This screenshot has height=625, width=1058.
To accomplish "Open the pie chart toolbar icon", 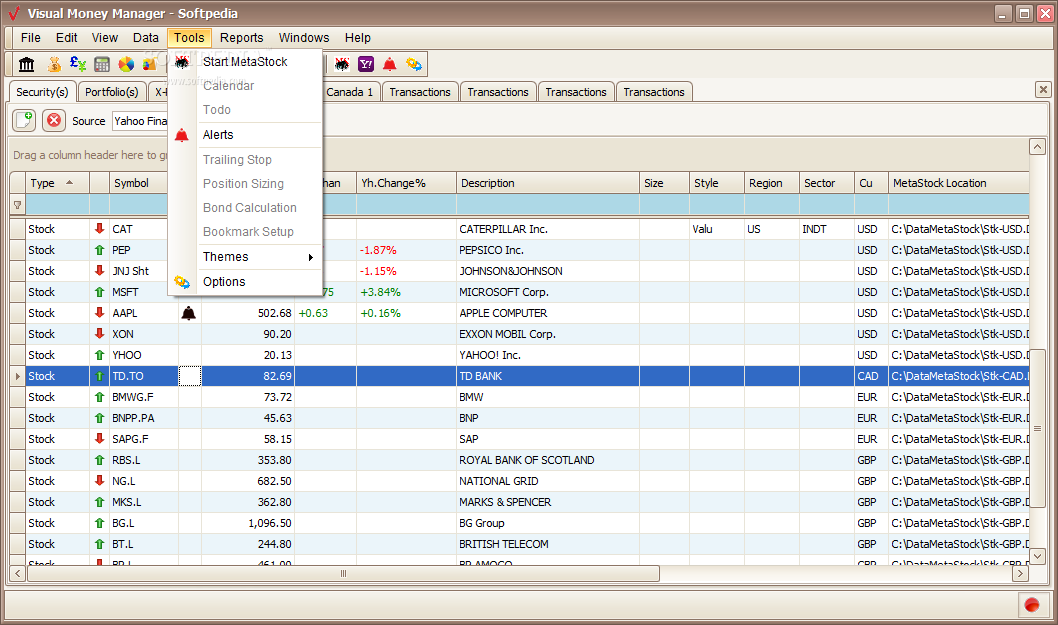I will (126, 64).
